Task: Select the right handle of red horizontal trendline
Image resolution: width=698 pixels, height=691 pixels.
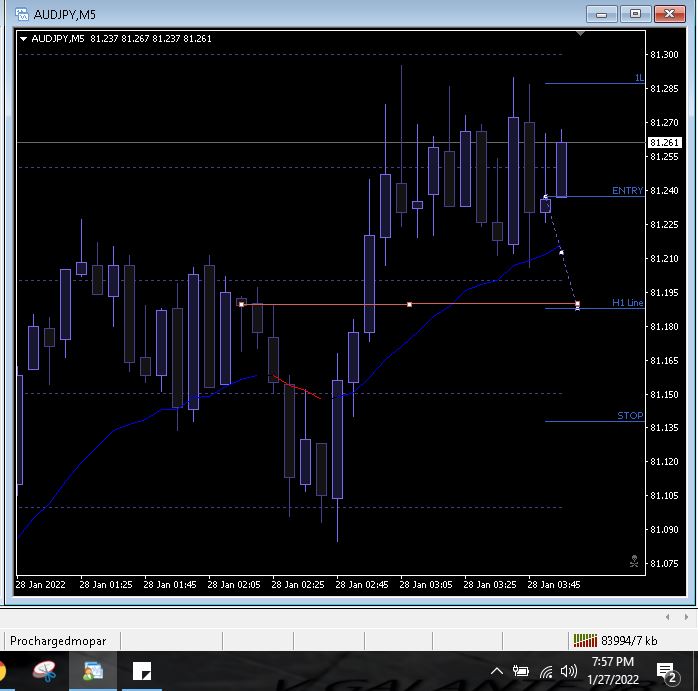Action: point(577,304)
